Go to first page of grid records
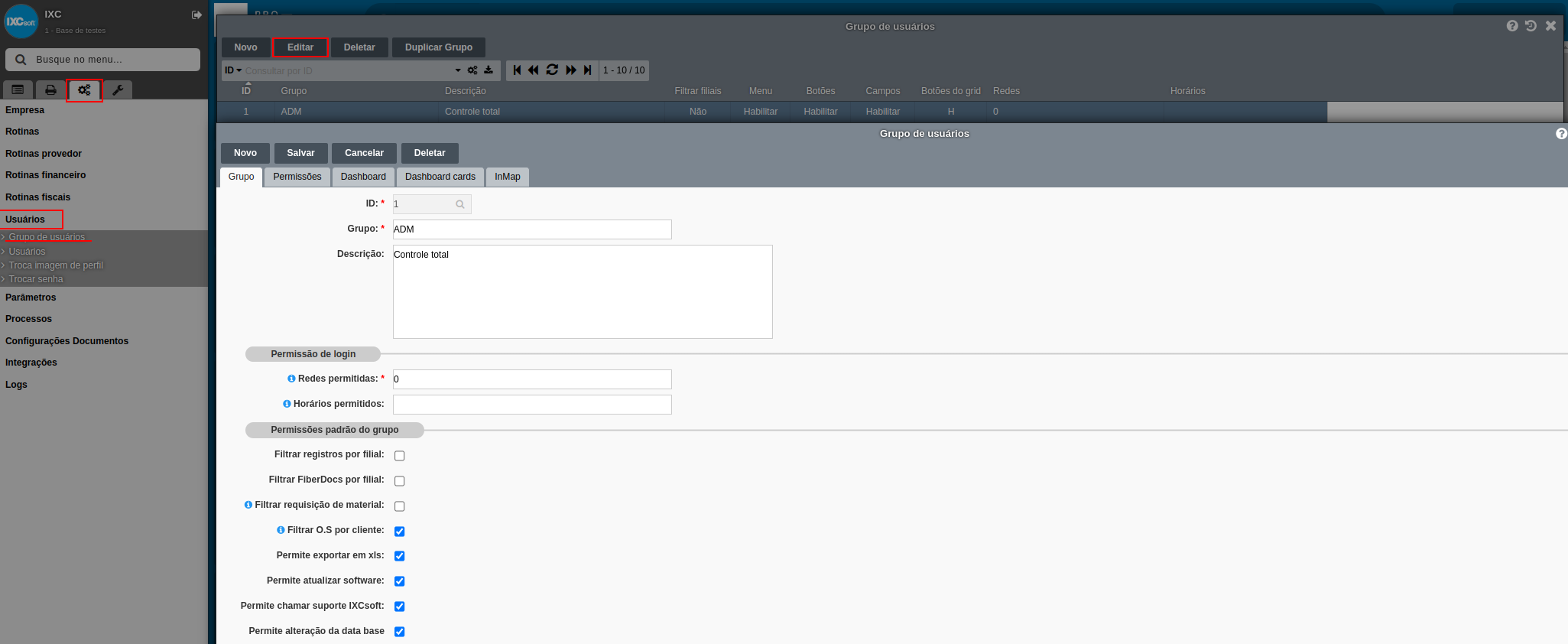This screenshot has height=644, width=1568. [517, 70]
